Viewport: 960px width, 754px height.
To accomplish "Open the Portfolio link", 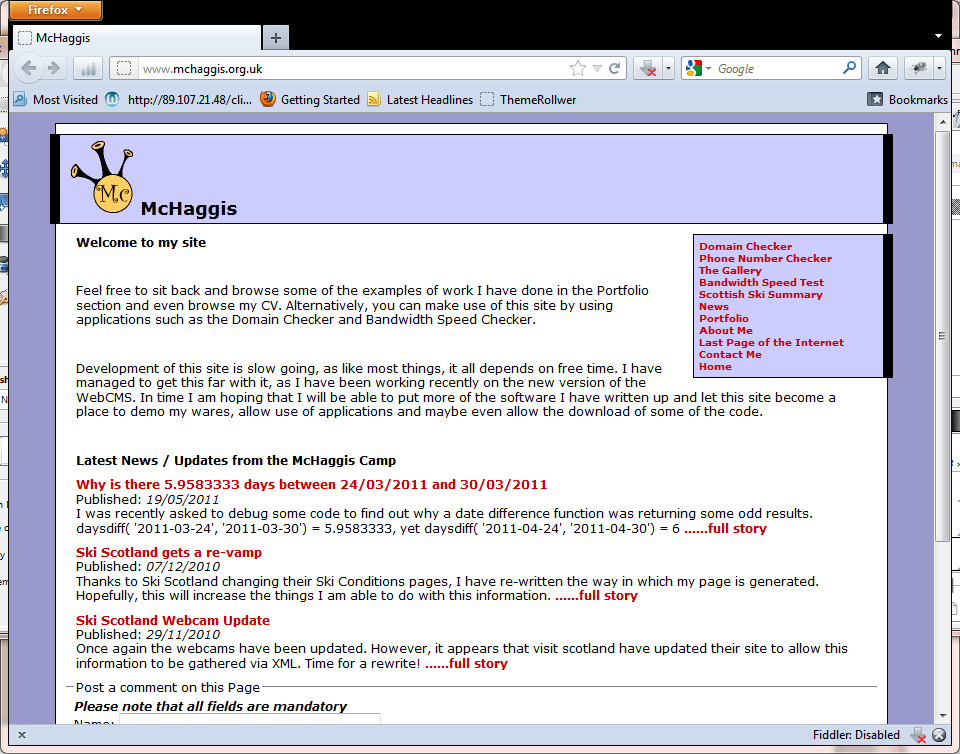I will pyautogui.click(x=724, y=318).
